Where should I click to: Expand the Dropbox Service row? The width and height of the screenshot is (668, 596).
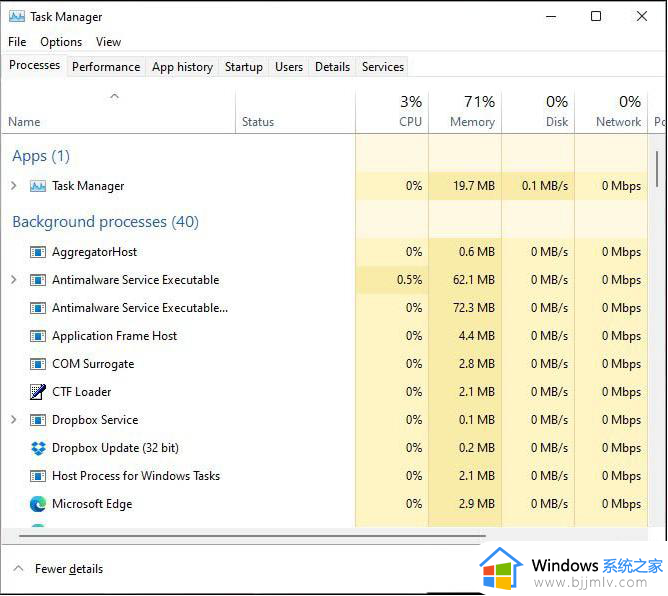[x=14, y=420]
